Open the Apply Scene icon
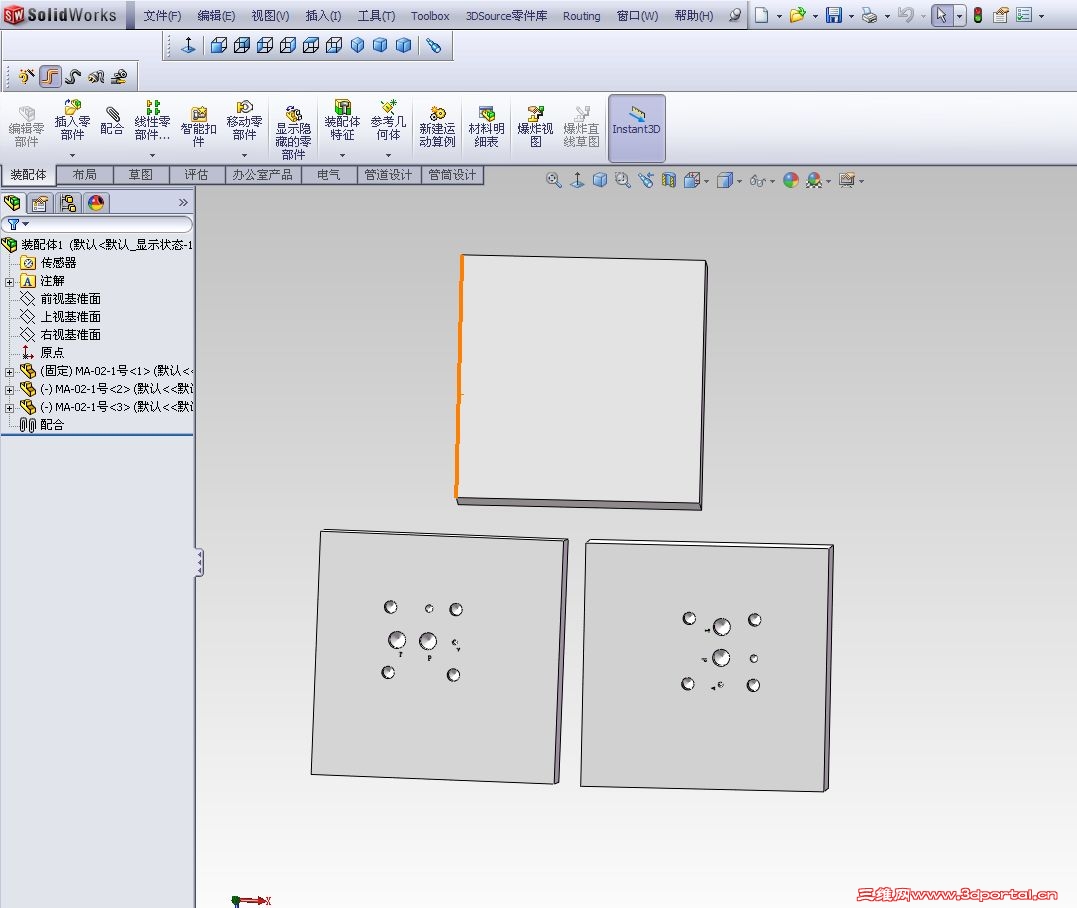 (814, 181)
